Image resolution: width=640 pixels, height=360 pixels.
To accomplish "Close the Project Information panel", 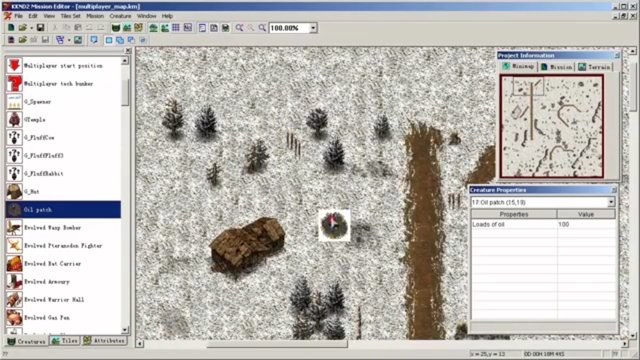I will (617, 55).
